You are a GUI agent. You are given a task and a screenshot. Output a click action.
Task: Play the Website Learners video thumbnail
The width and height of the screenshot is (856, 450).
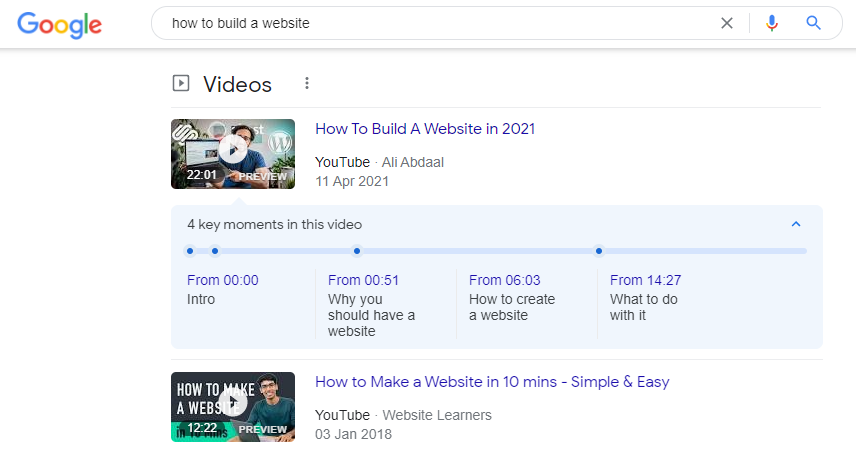point(233,407)
